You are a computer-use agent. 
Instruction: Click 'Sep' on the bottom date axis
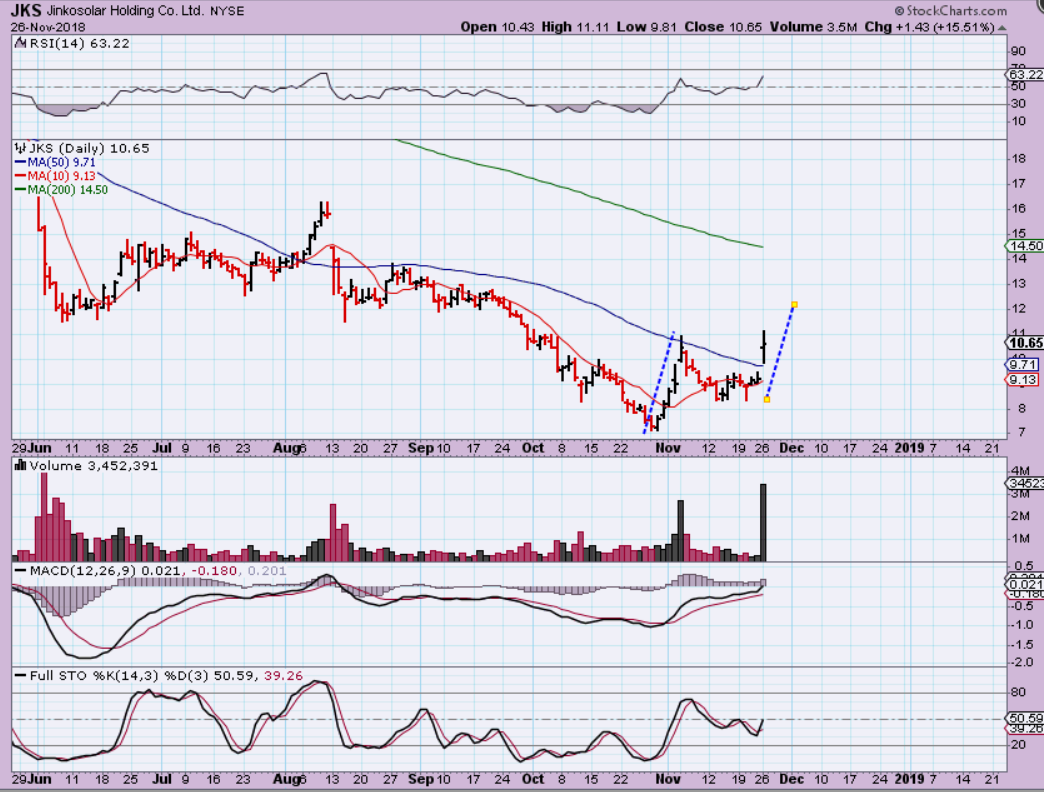point(421,779)
